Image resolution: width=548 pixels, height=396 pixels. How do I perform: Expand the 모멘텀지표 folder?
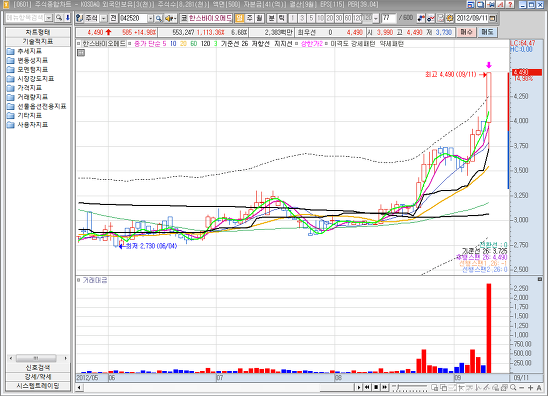(x=28, y=69)
